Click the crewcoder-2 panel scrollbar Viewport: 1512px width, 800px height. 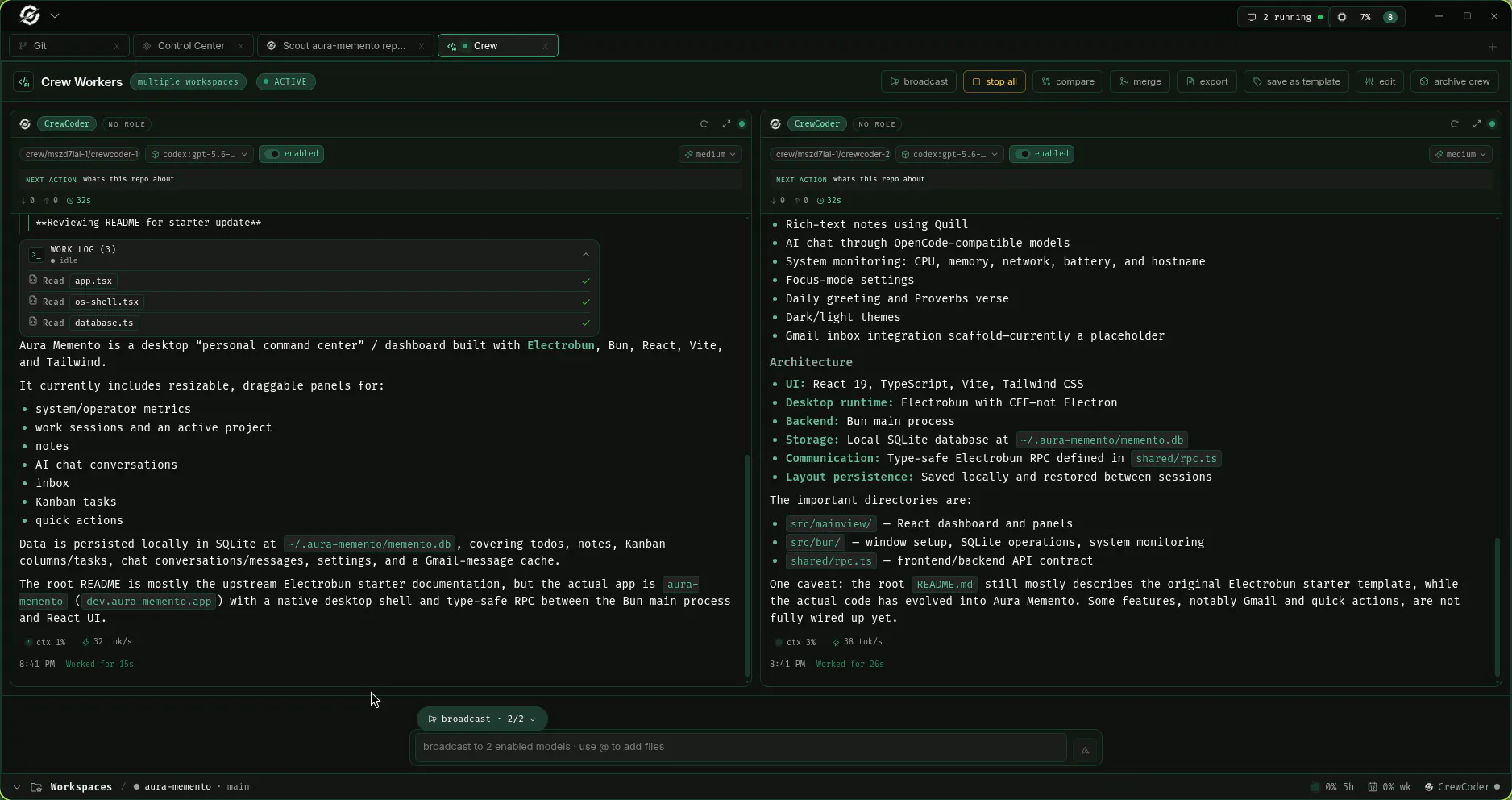1497,606
